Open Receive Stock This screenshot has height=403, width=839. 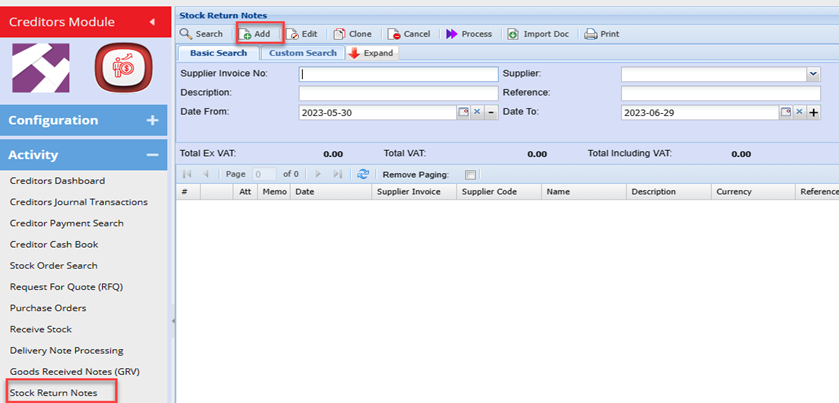[x=41, y=329]
